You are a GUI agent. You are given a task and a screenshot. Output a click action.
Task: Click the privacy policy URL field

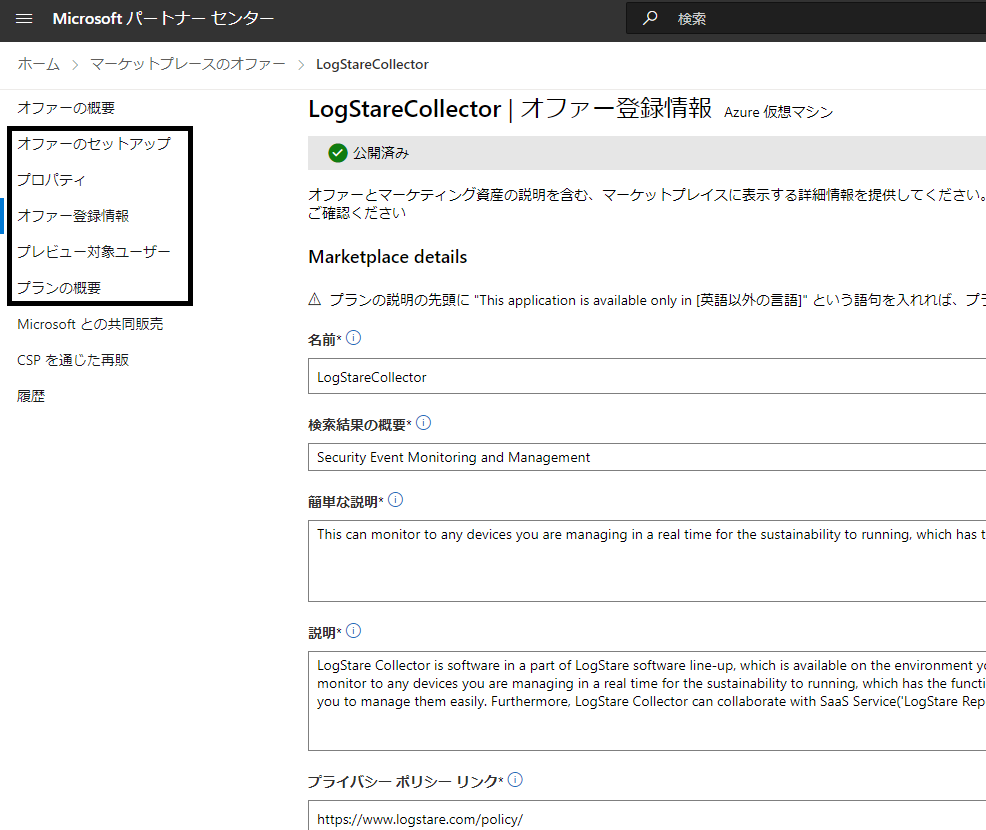[x=640, y=817]
